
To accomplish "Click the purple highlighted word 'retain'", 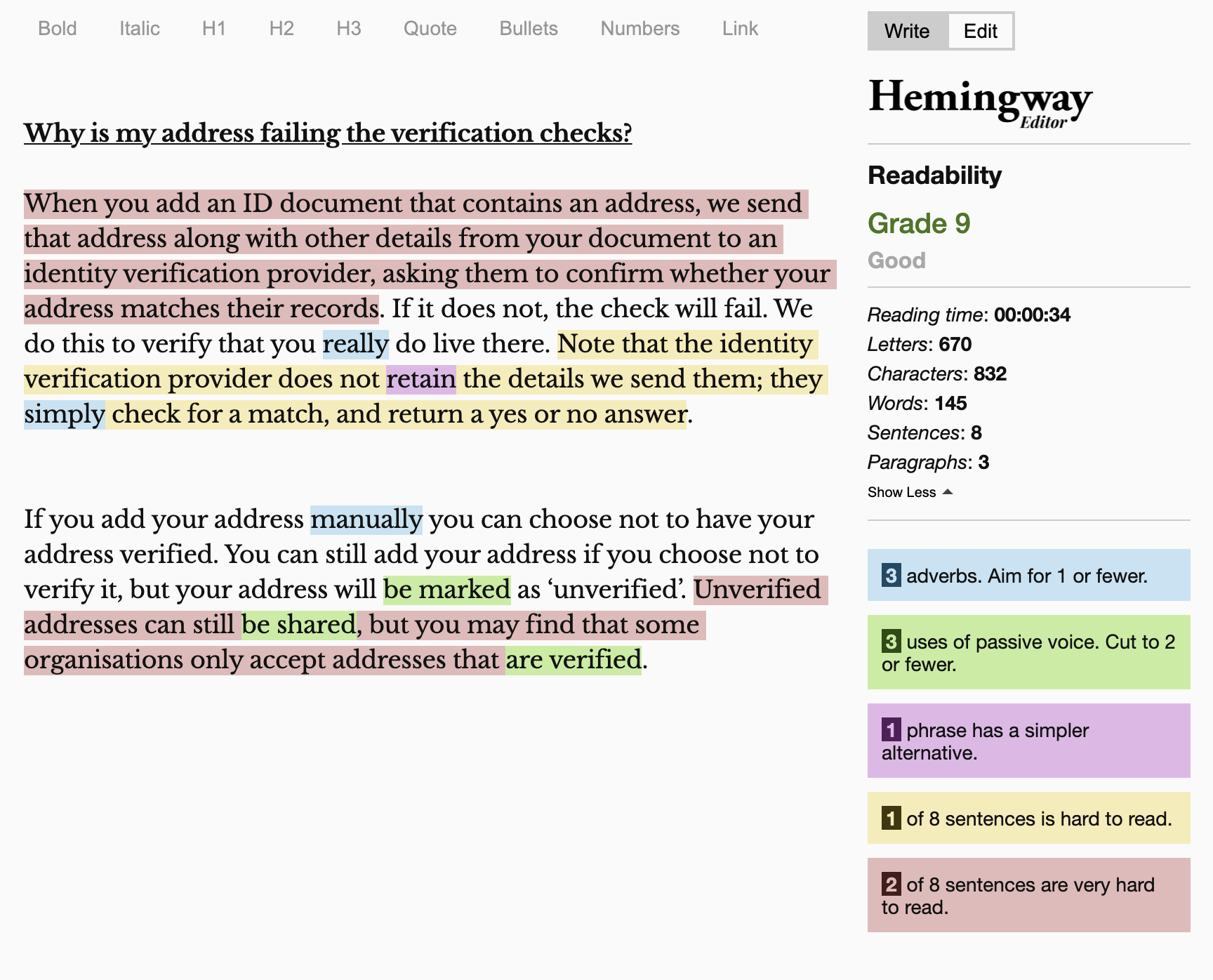I will tap(421, 379).
